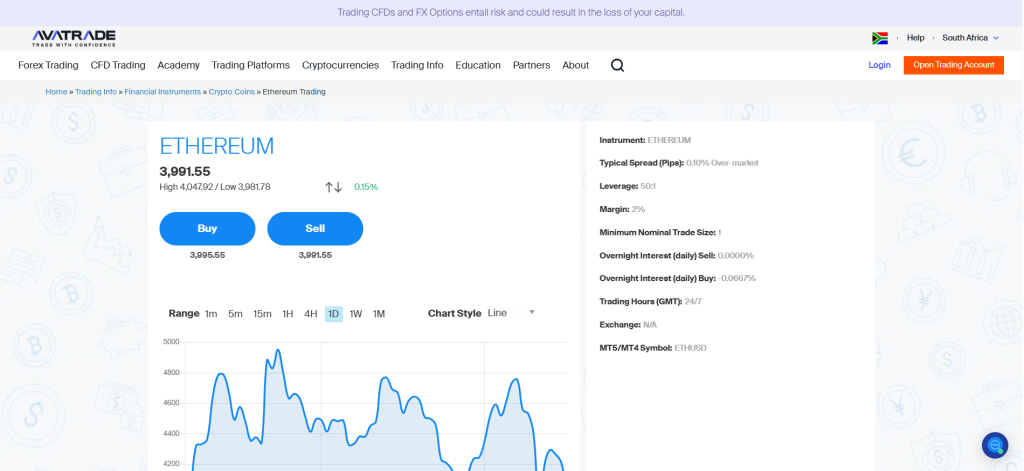Open the Trading Platforms menu

251,65
